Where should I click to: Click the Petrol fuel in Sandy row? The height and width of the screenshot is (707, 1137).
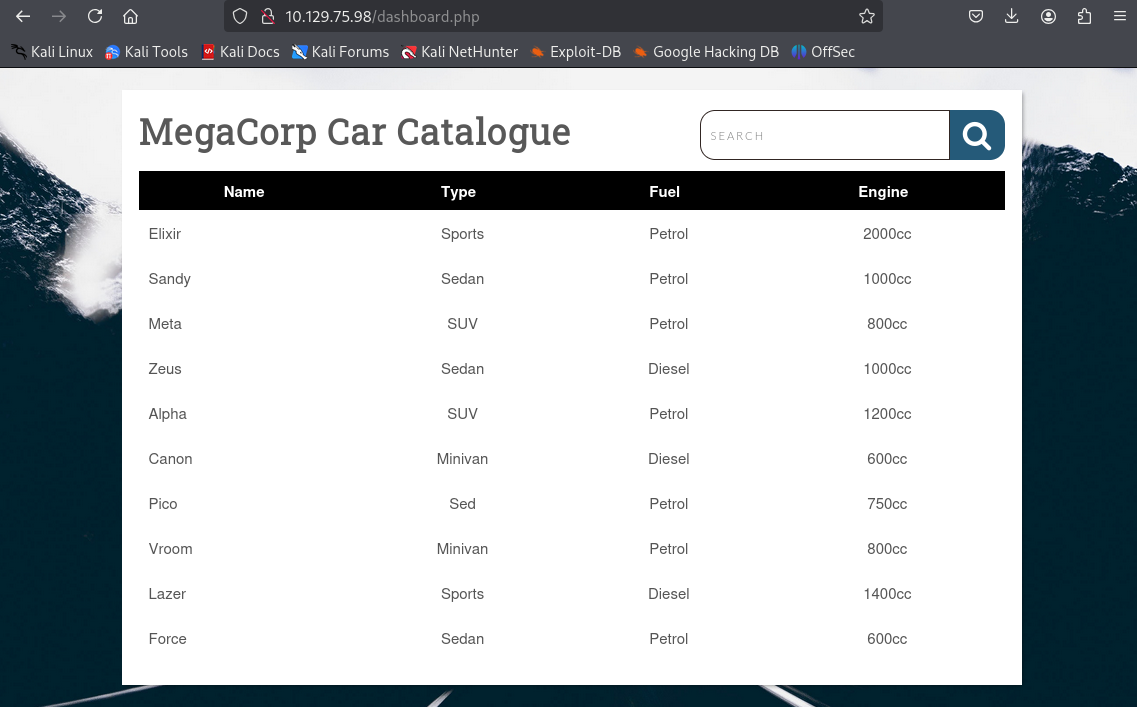669,278
